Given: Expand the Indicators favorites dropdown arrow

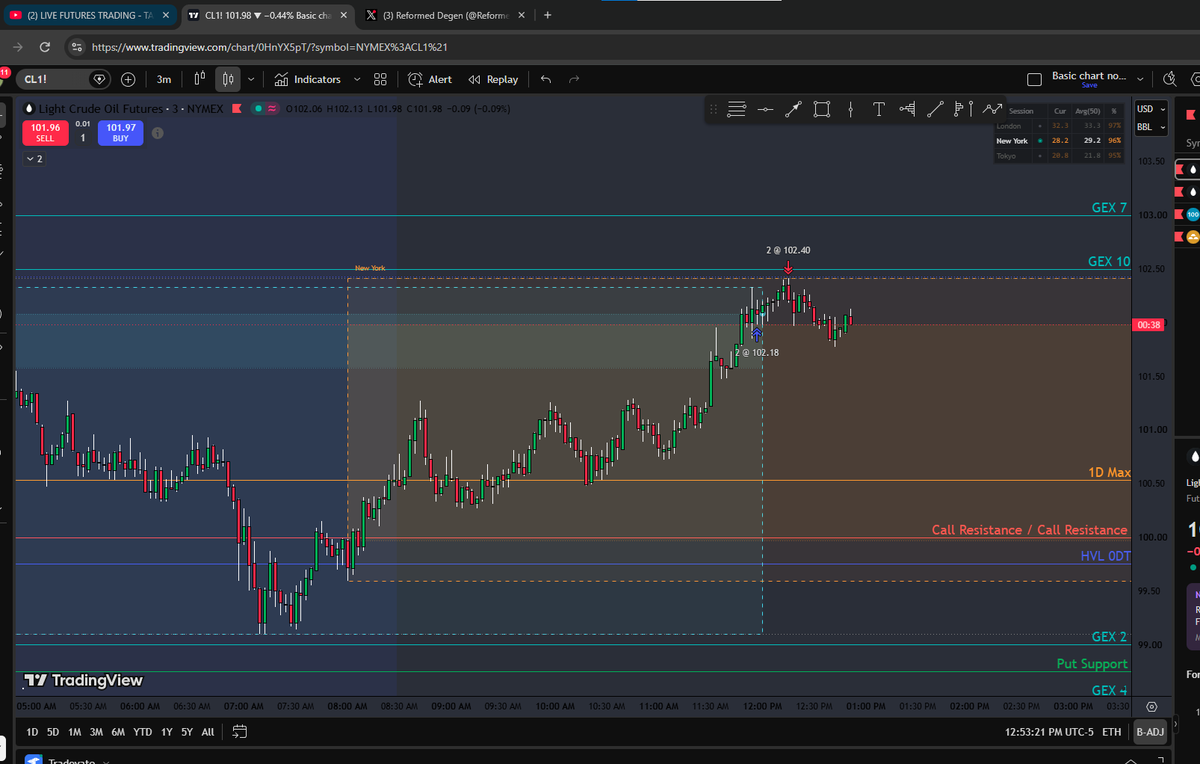Looking at the screenshot, I should [357, 79].
